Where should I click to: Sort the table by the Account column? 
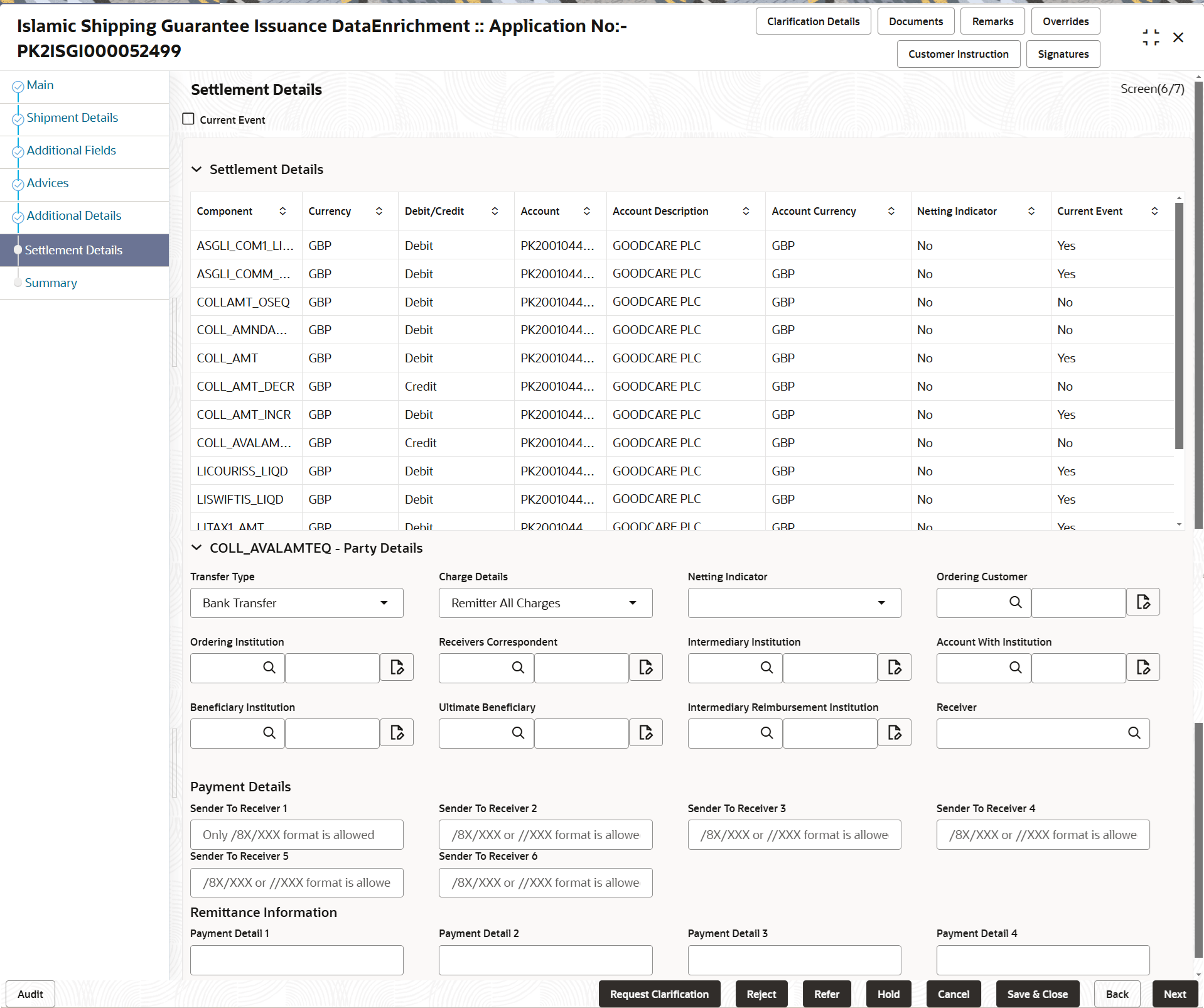(588, 211)
